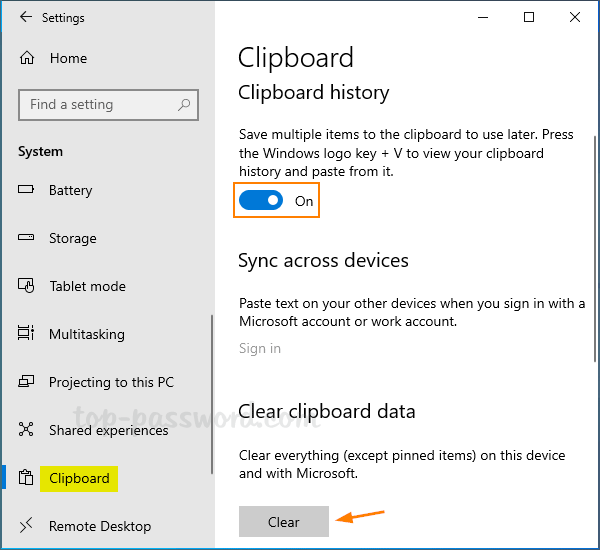Turn off the Clipboard history toggle
The height and width of the screenshot is (550, 600).
coord(260,201)
